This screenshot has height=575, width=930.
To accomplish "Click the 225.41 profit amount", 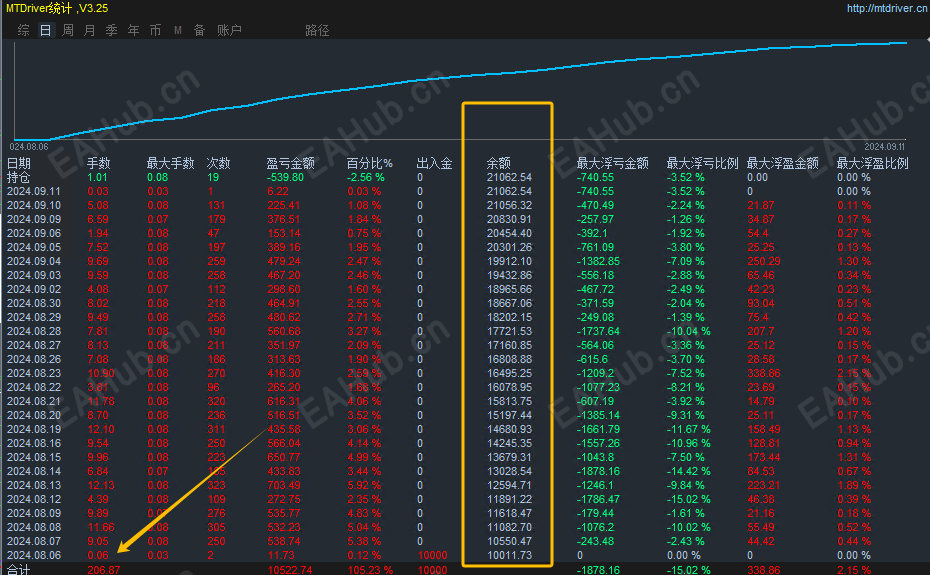I will (x=284, y=205).
